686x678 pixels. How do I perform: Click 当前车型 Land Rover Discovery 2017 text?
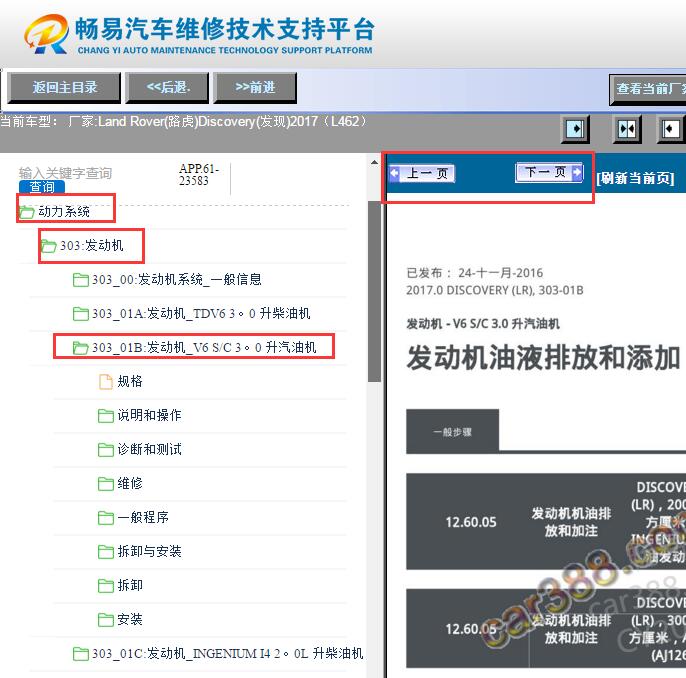[184, 122]
